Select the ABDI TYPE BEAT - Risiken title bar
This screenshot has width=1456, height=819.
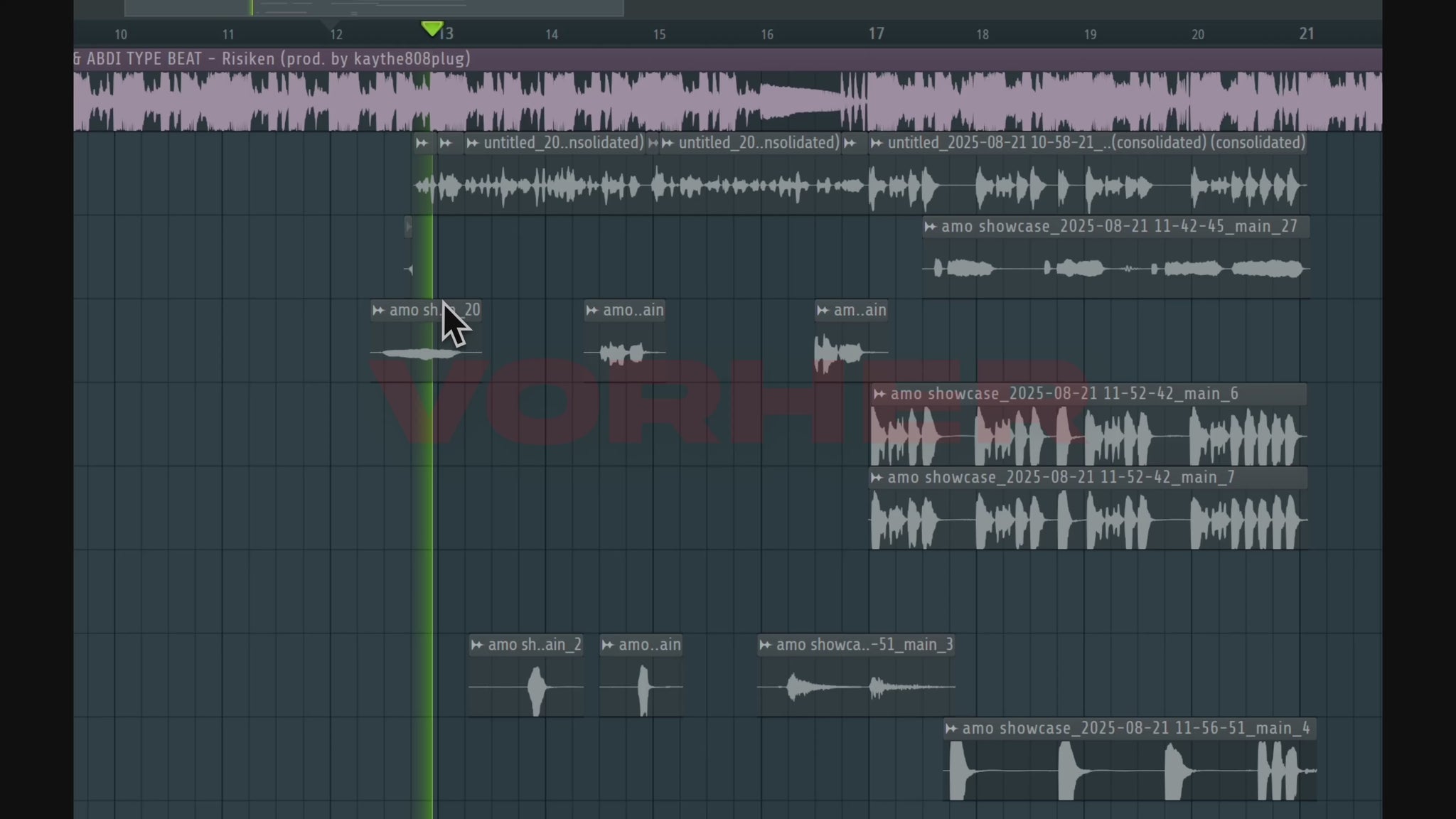tap(728, 59)
